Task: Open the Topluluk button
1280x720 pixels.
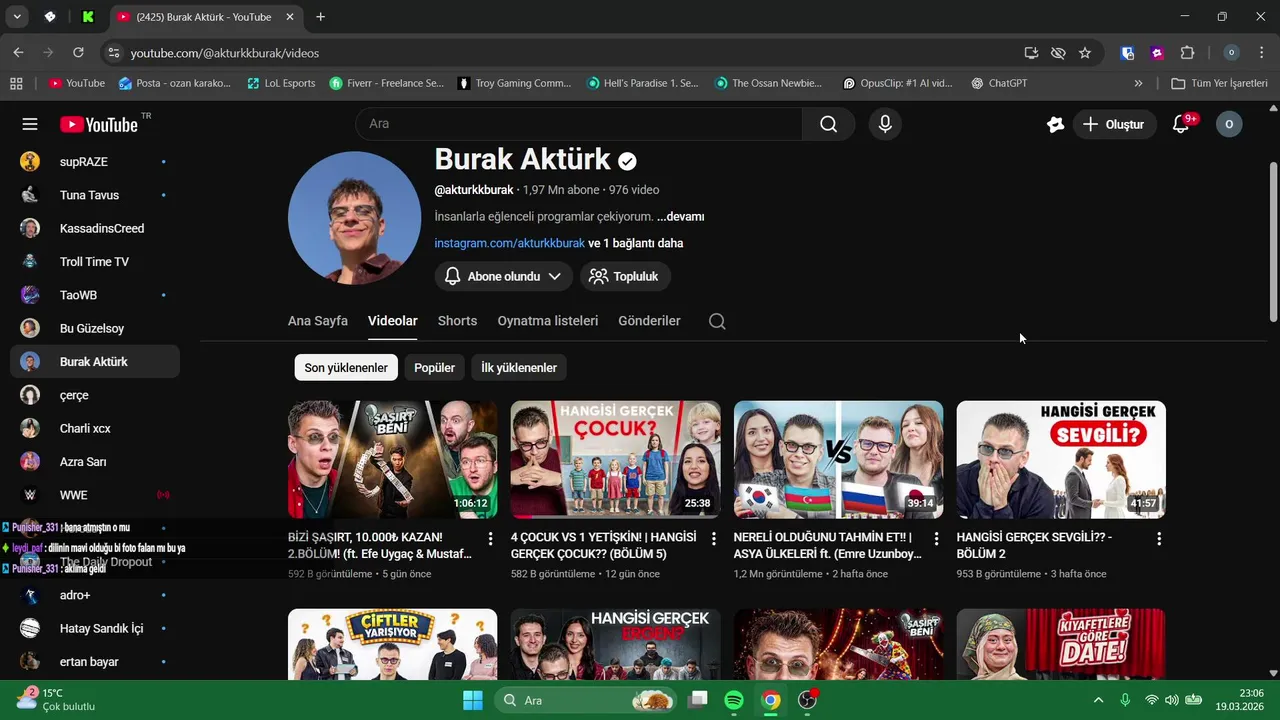Action: 625,276
